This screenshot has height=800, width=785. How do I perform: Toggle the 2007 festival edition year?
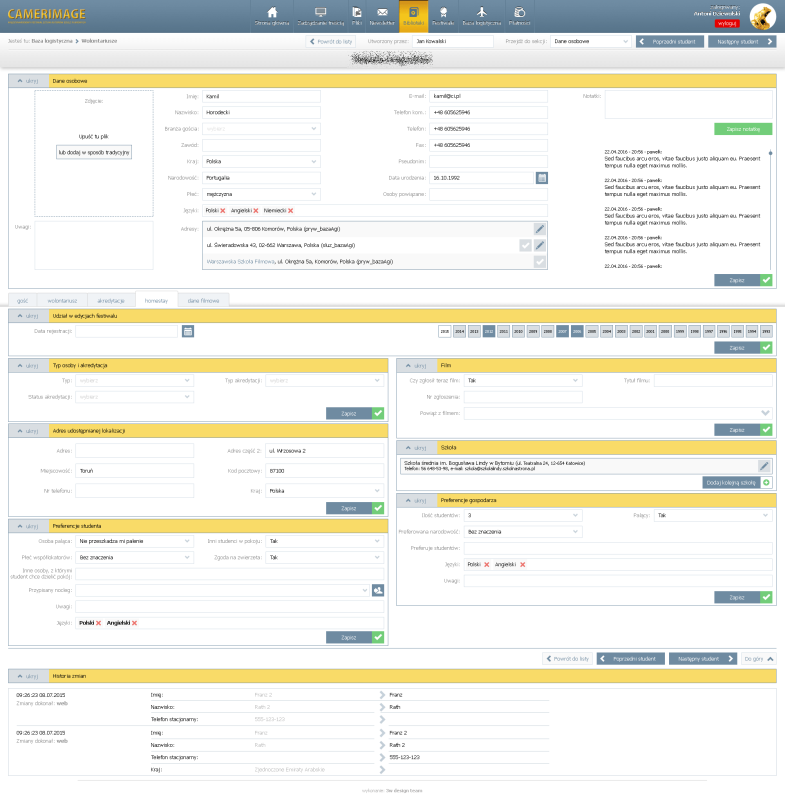pyautogui.click(x=563, y=330)
